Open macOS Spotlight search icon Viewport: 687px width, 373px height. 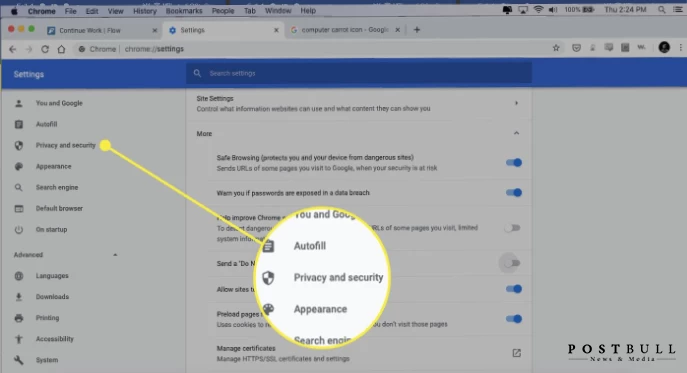[x=662, y=10]
